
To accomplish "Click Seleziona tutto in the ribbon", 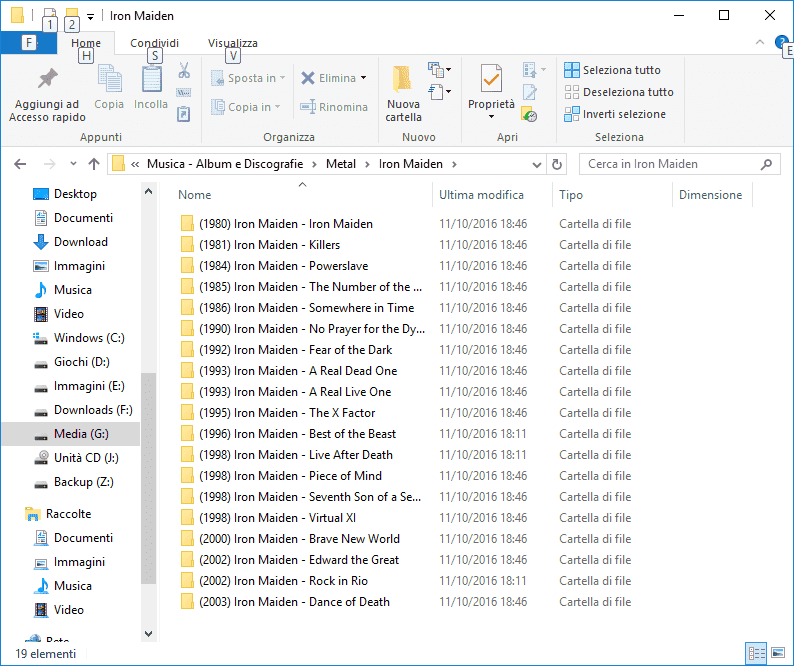I will pos(612,70).
